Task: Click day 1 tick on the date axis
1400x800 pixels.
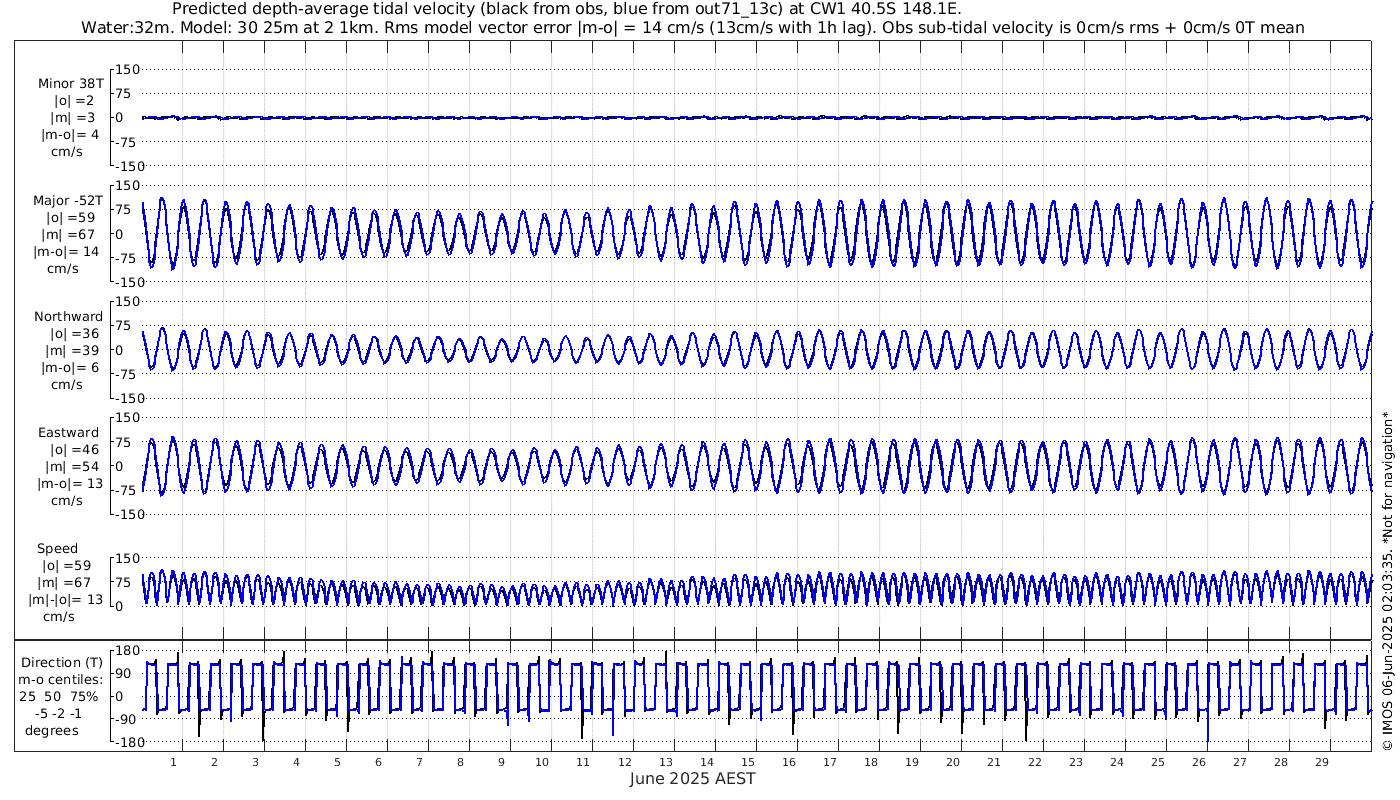Action: pyautogui.click(x=174, y=762)
